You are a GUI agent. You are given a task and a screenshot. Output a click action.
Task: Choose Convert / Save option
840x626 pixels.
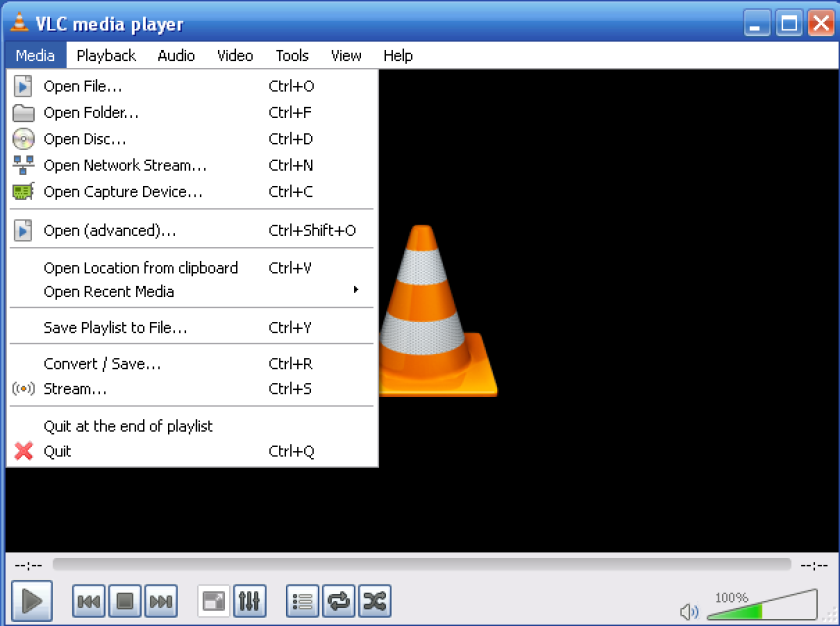point(192,364)
